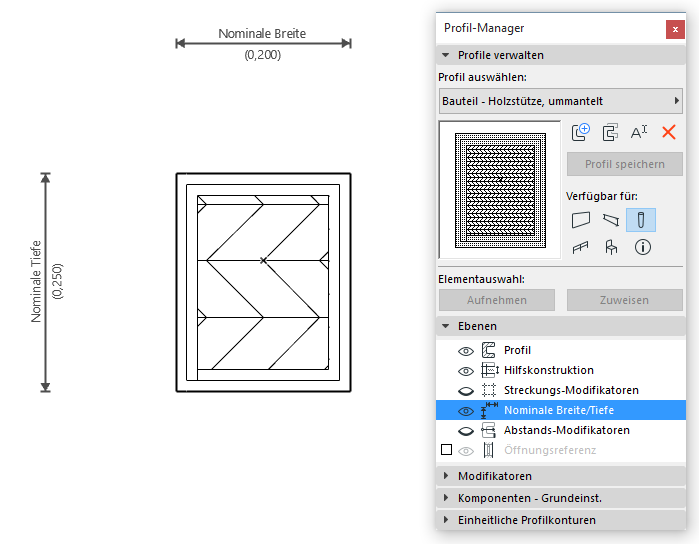
Task: Select the Hilfskonstruktion layer row
Action: point(561,370)
